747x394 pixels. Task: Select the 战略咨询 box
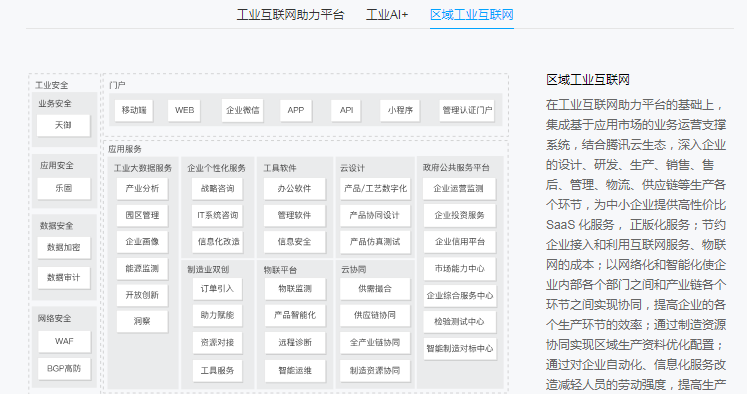tap(217, 189)
